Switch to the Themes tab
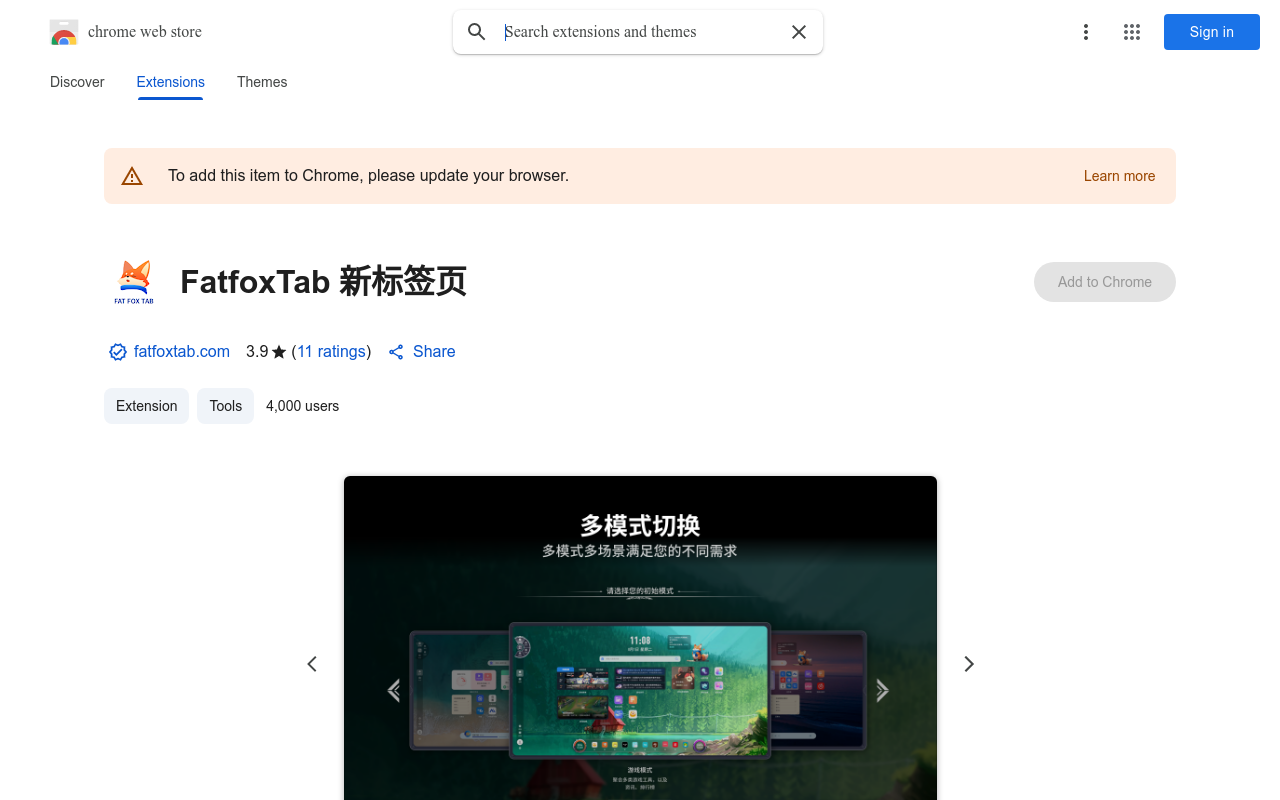Screen dimensions: 1280x800 click(x=262, y=82)
